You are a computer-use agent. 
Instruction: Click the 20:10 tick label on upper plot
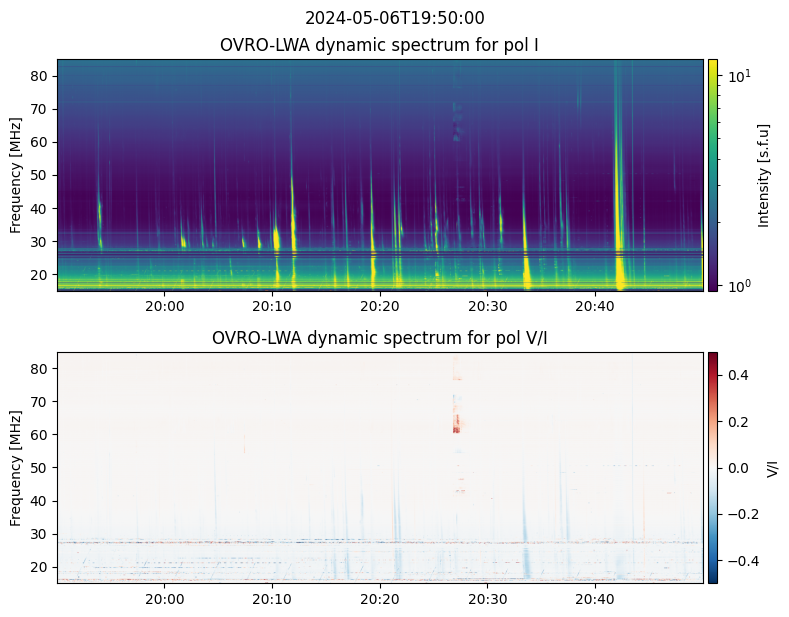click(x=272, y=306)
